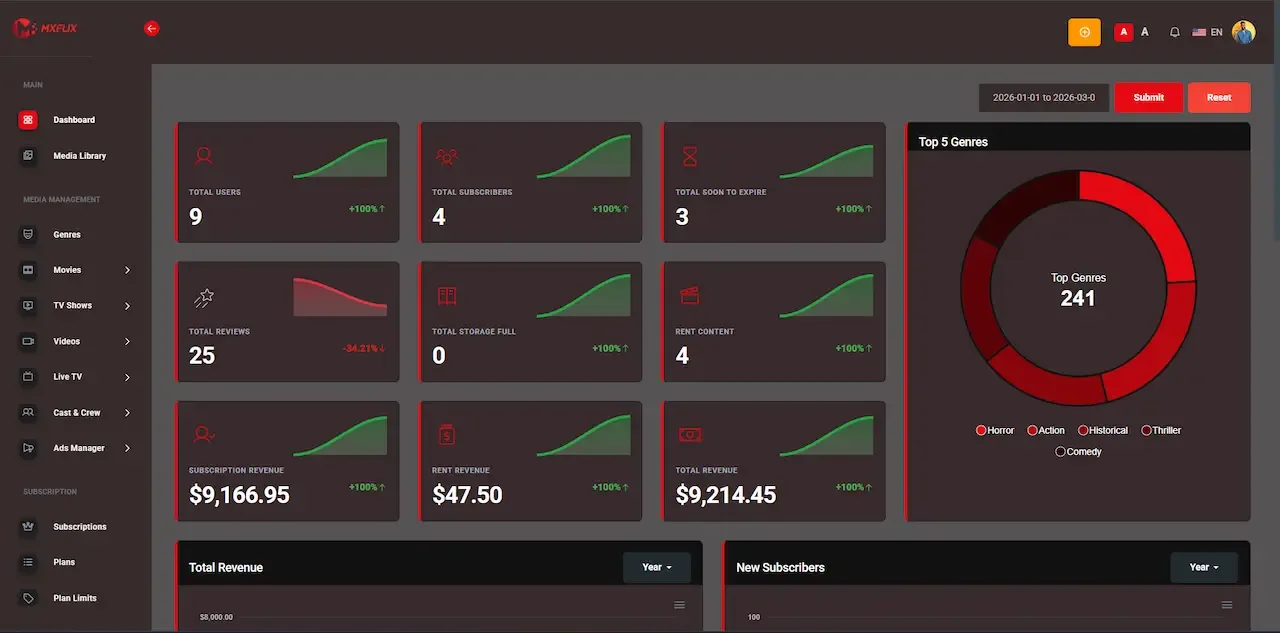Click the Submit button
Screen dimensions: 1280x633
pos(1149,97)
